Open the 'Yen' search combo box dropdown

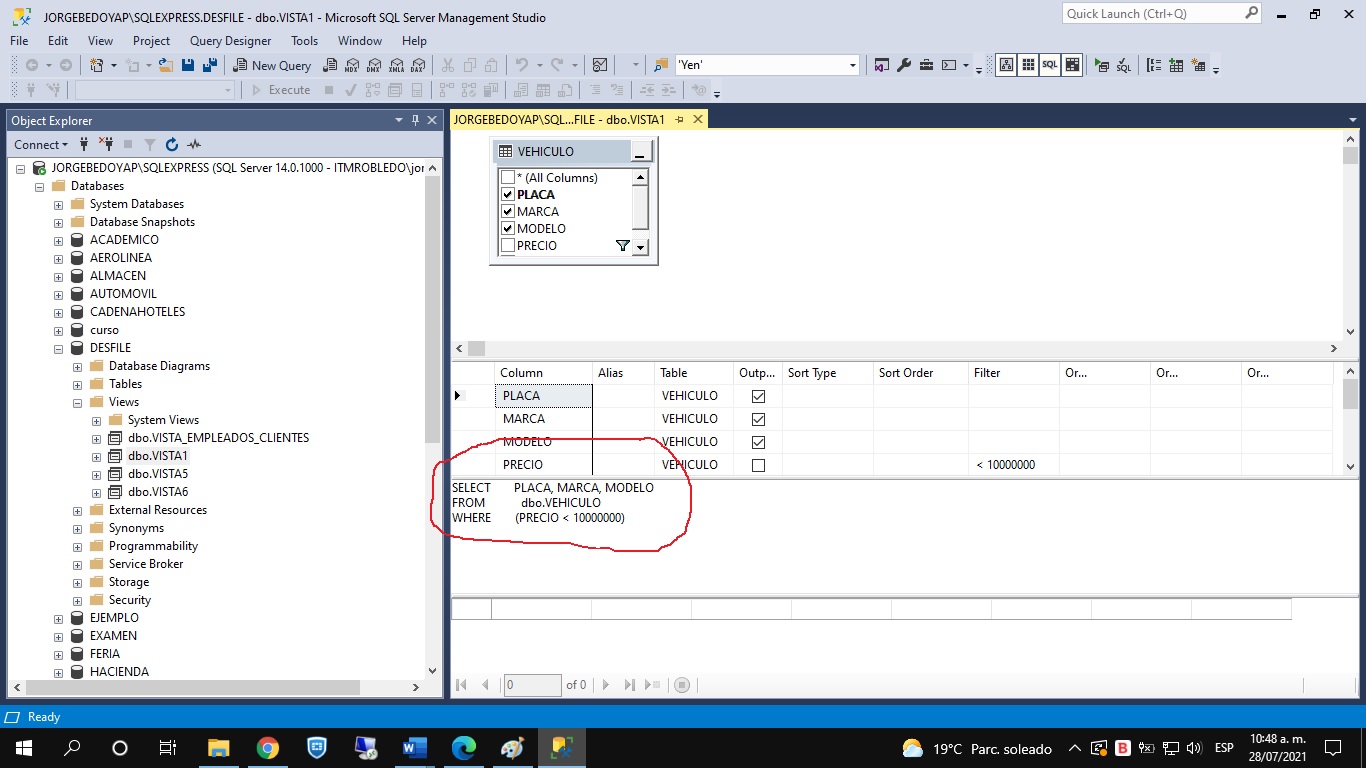853,65
